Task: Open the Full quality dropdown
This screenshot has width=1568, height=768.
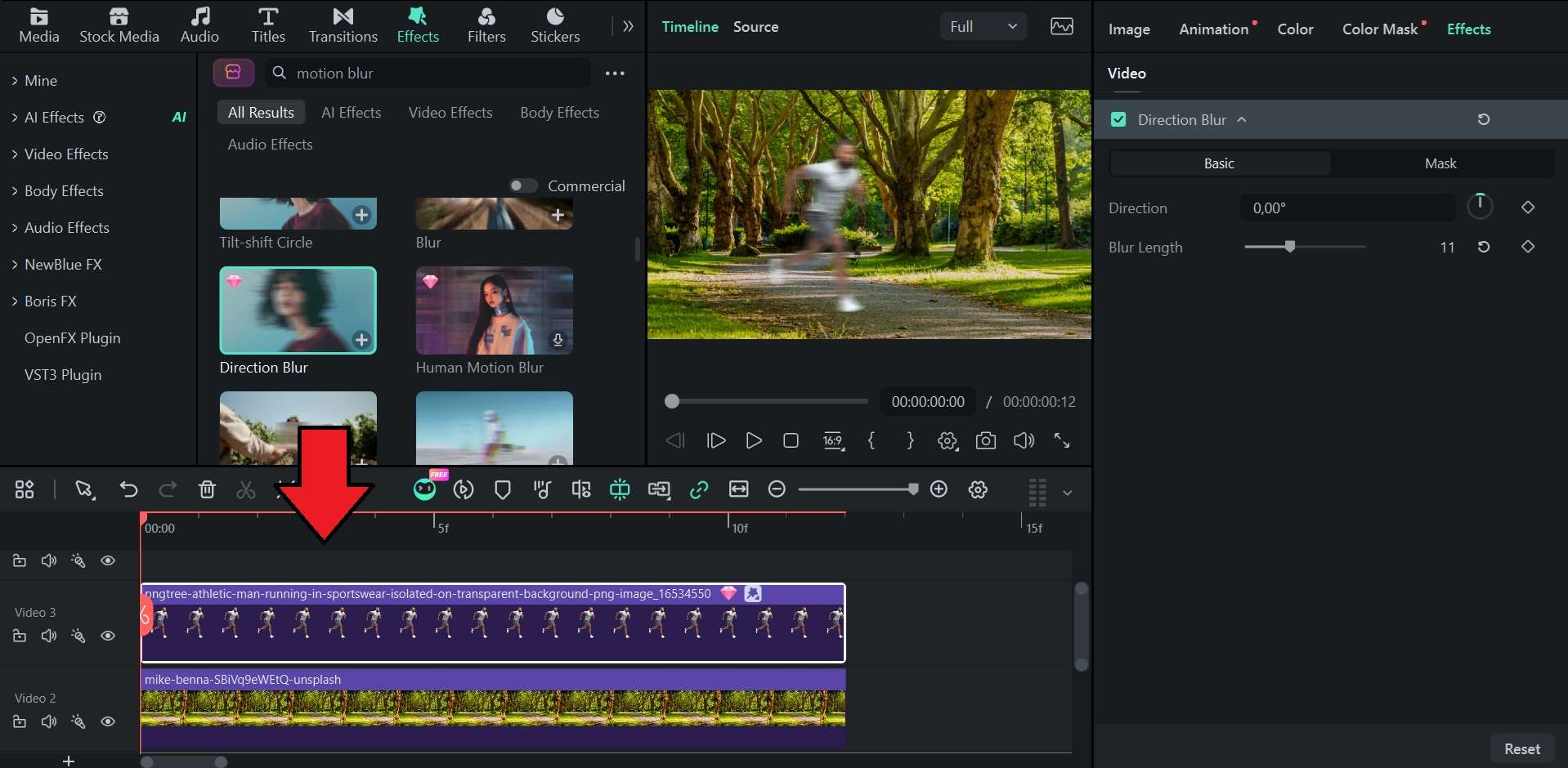Action: click(x=983, y=26)
